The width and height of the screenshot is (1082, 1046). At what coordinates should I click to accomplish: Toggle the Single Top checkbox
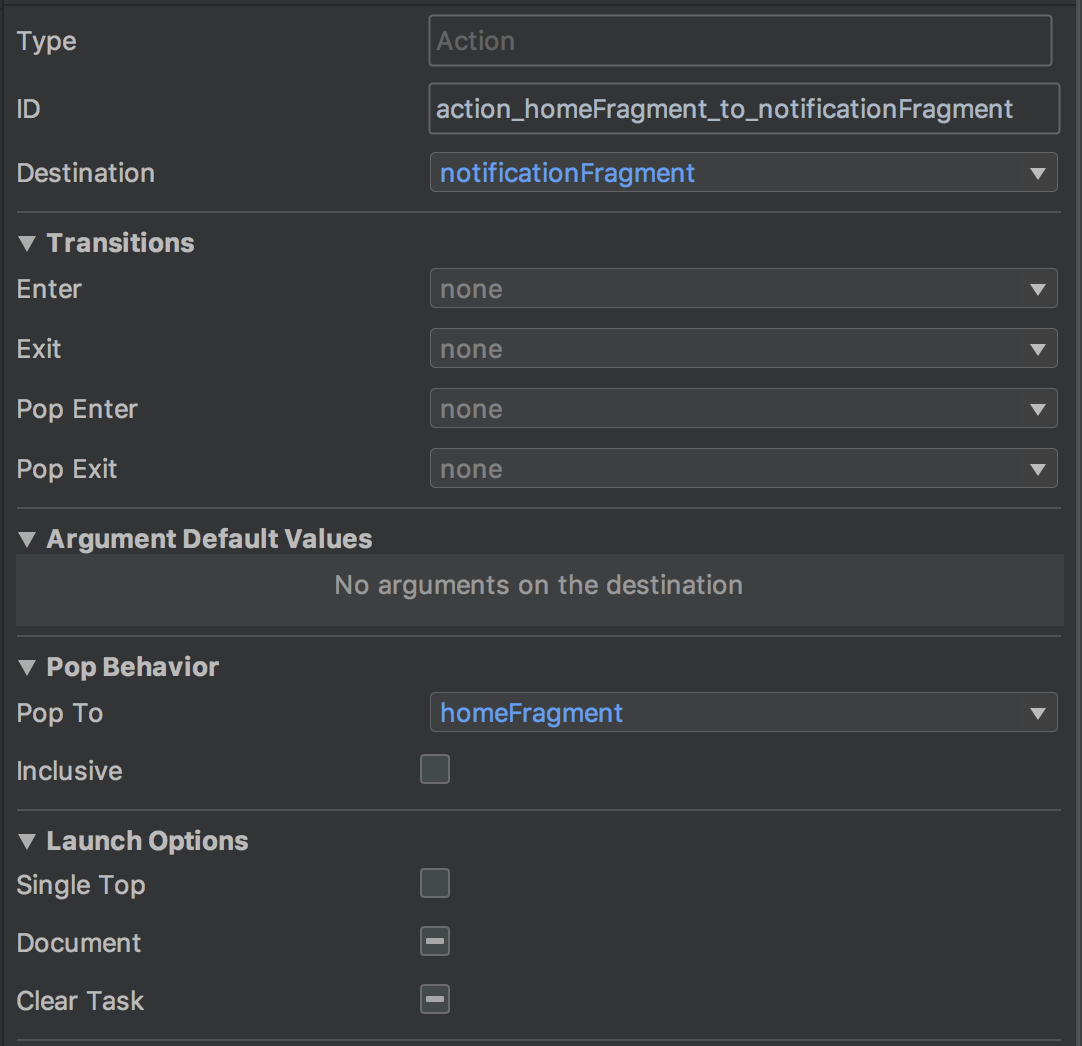(435, 884)
